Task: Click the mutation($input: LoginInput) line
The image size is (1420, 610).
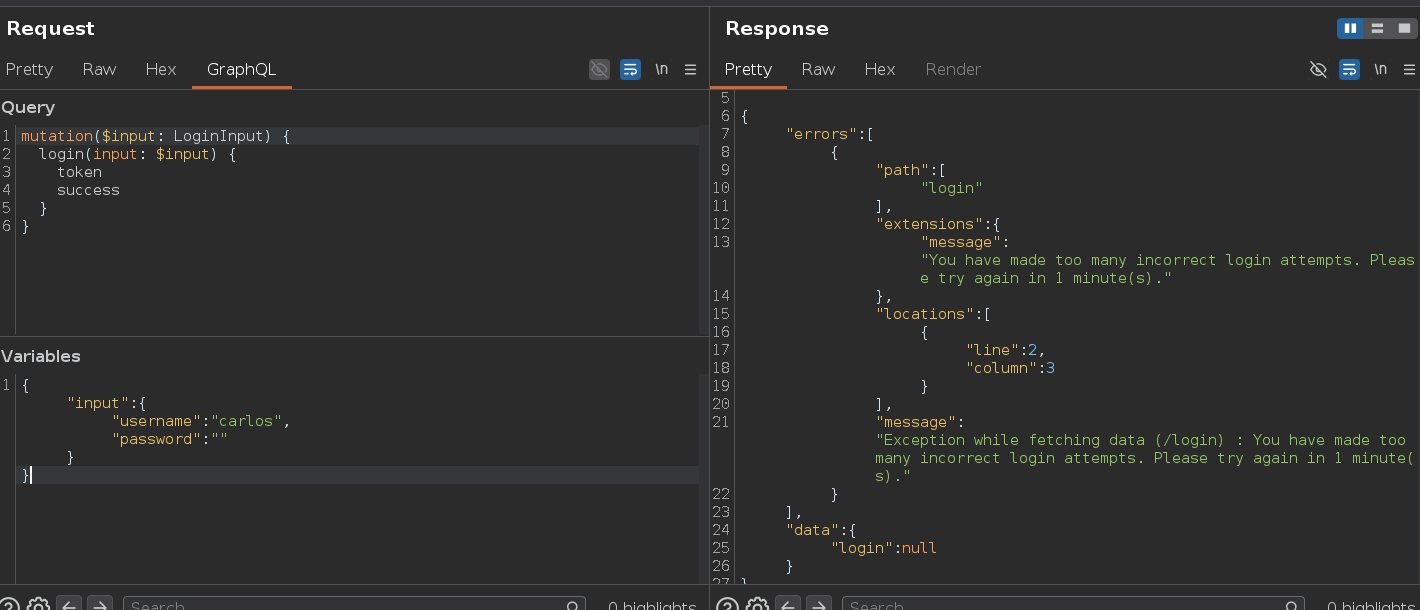Action: click(155, 136)
